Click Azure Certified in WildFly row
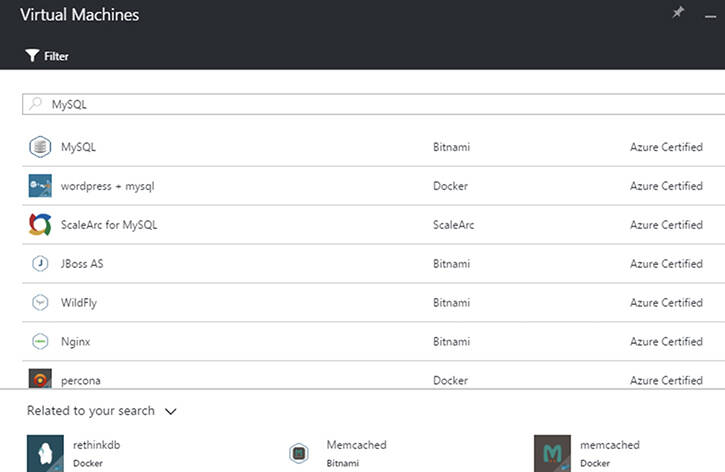 click(x=666, y=302)
